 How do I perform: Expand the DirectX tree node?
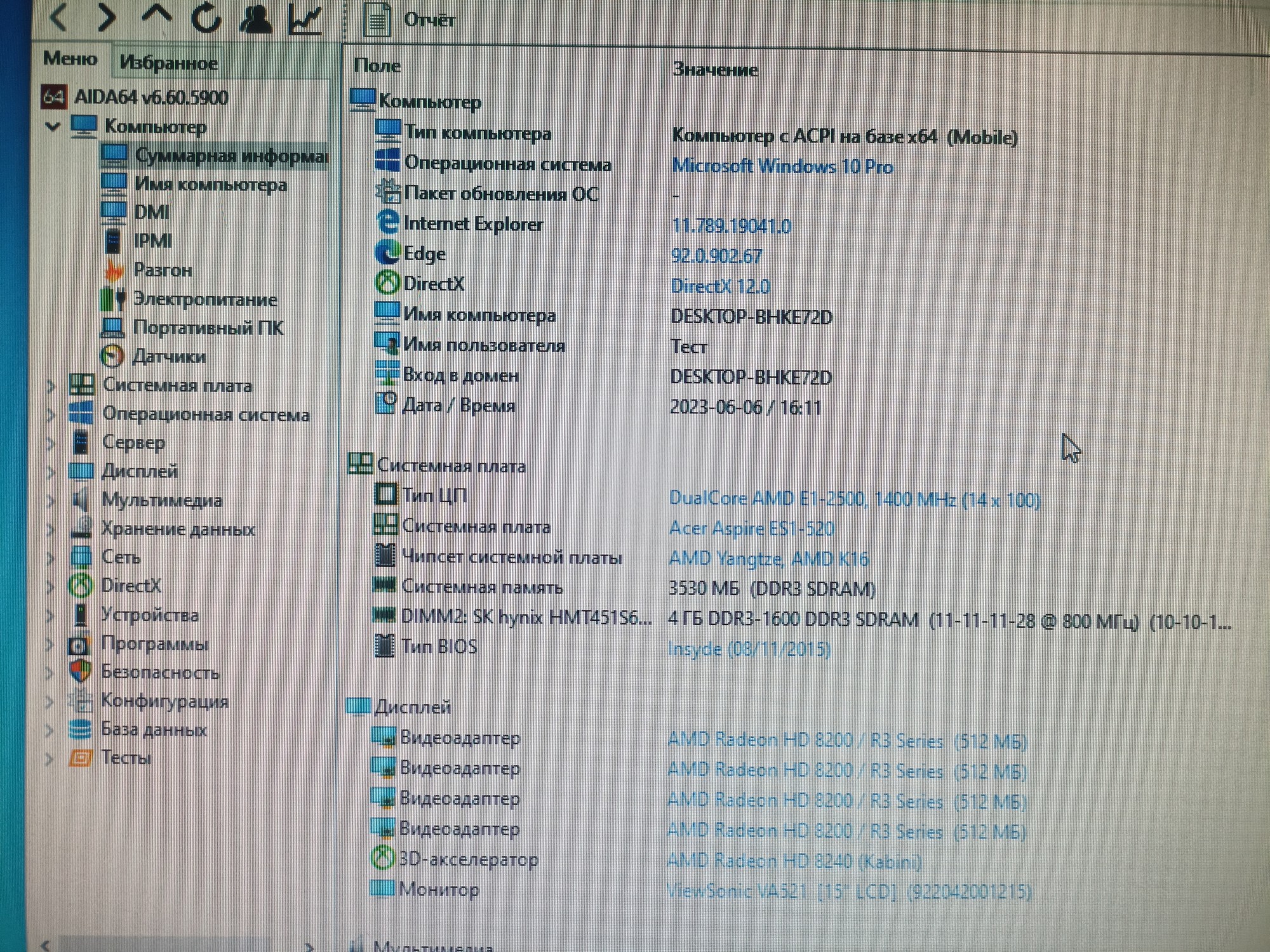tap(50, 586)
